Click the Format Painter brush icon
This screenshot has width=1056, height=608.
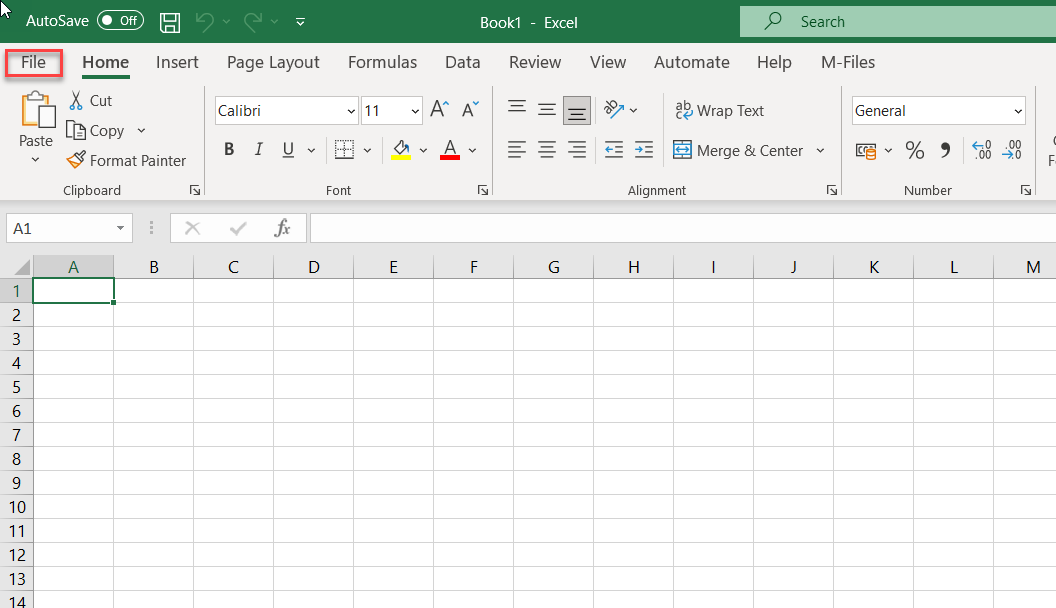pyautogui.click(x=76, y=160)
